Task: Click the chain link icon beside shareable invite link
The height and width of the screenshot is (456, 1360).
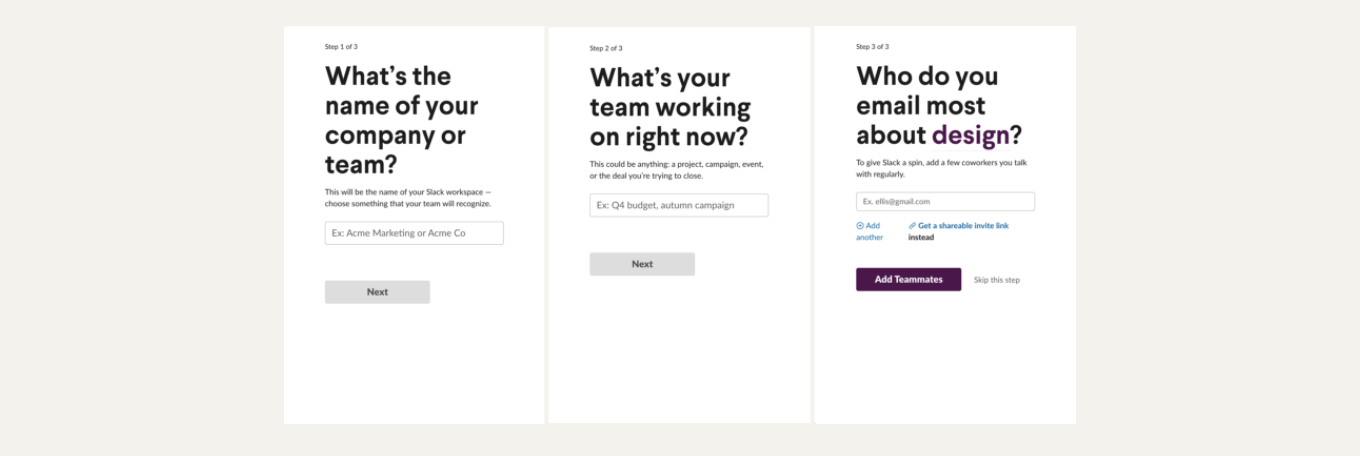Action: [912, 226]
